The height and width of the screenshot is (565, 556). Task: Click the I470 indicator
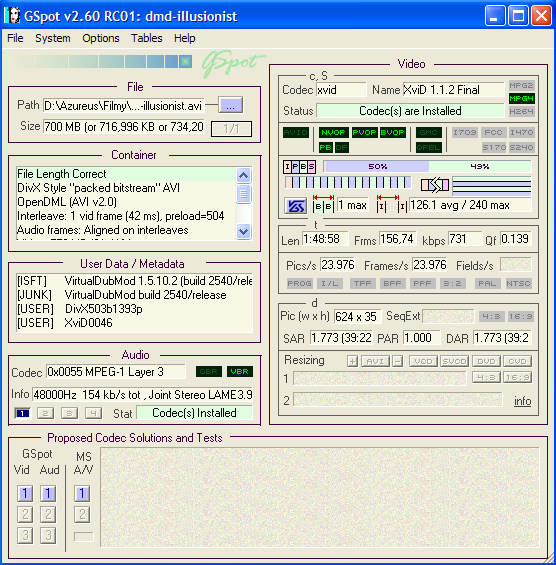coord(521,133)
